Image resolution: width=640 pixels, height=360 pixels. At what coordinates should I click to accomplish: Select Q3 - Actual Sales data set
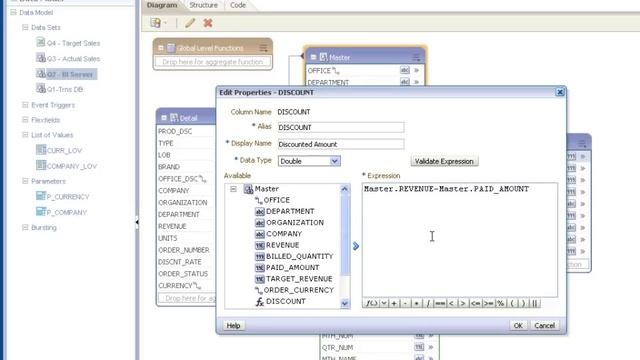[73, 59]
